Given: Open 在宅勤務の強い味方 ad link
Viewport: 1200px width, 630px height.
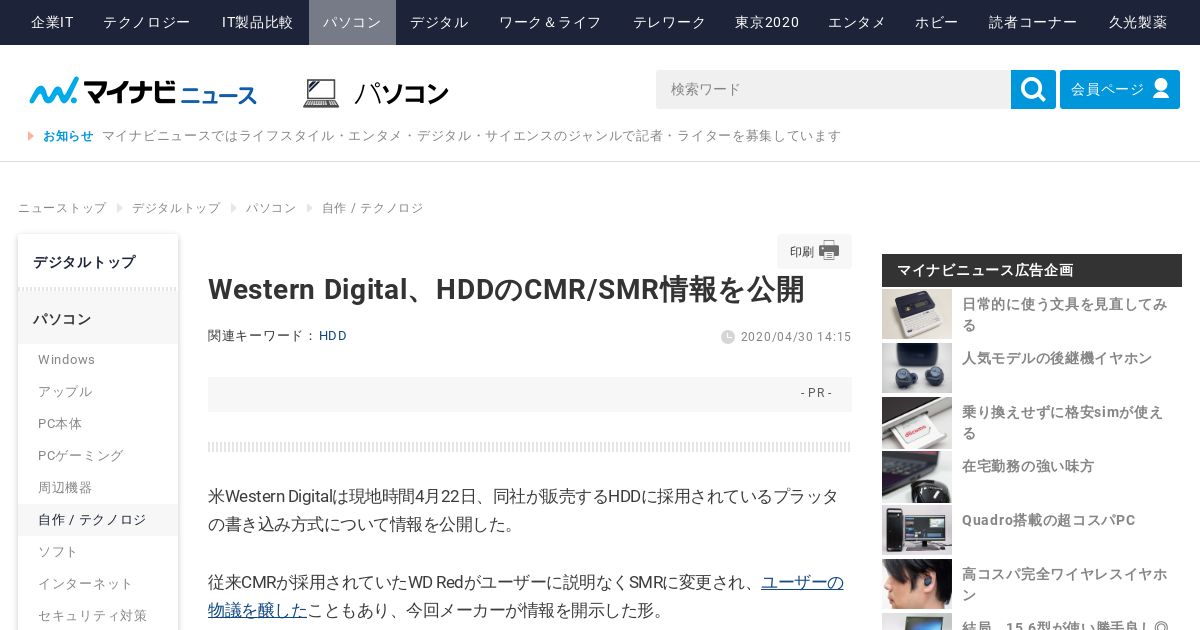Looking at the screenshot, I should pyautogui.click(x=1028, y=466).
